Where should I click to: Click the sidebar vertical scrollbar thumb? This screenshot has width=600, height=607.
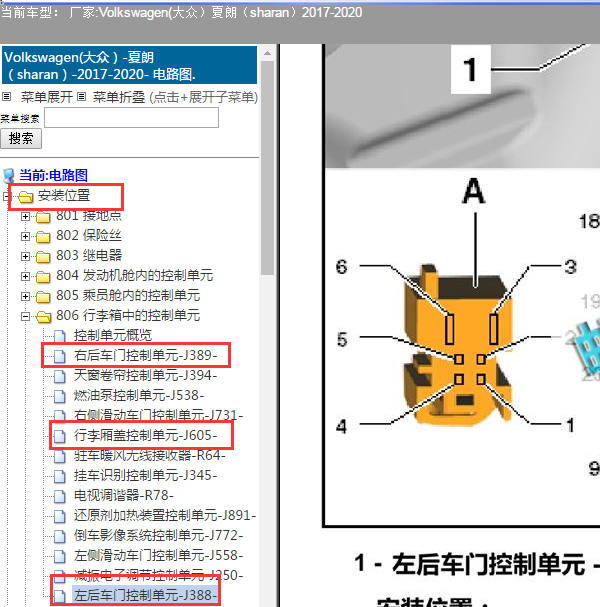point(267,167)
